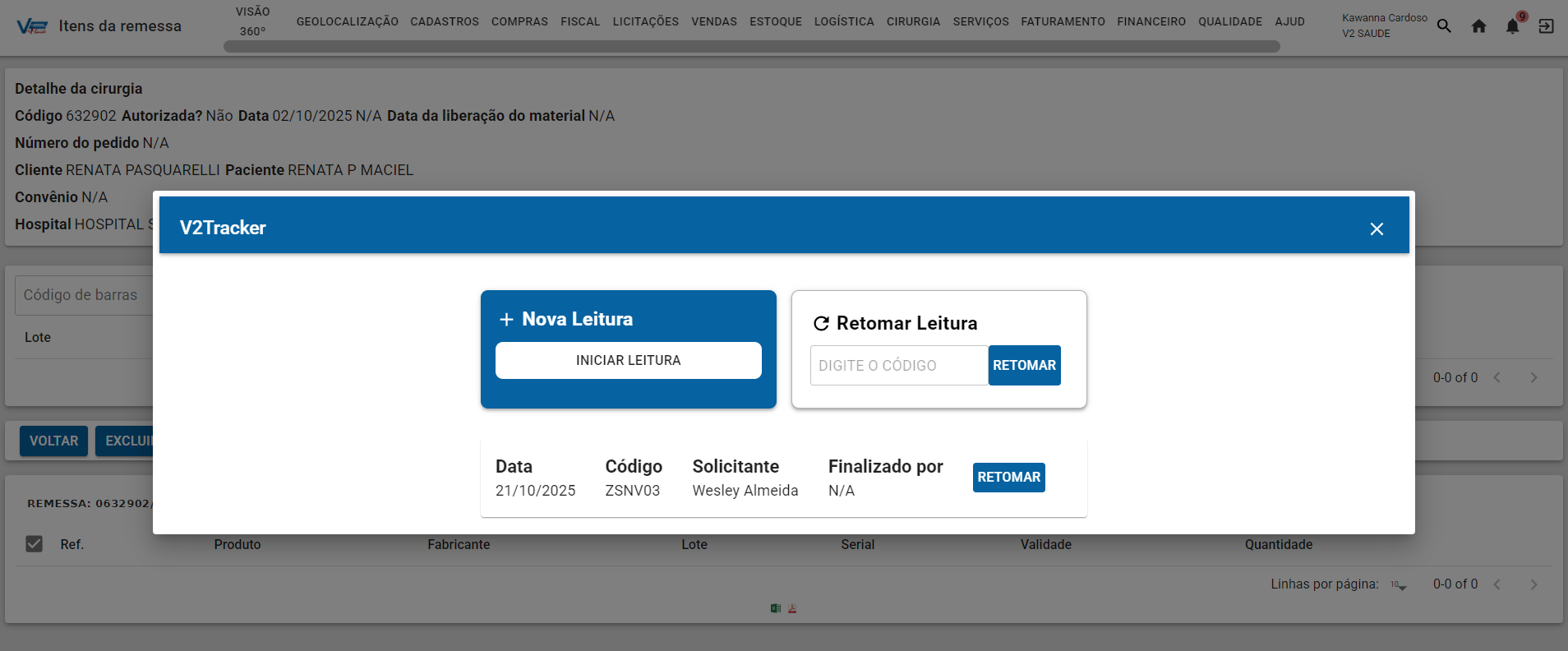
Task: Click the horizontal menu scrollbar
Action: pos(751,47)
